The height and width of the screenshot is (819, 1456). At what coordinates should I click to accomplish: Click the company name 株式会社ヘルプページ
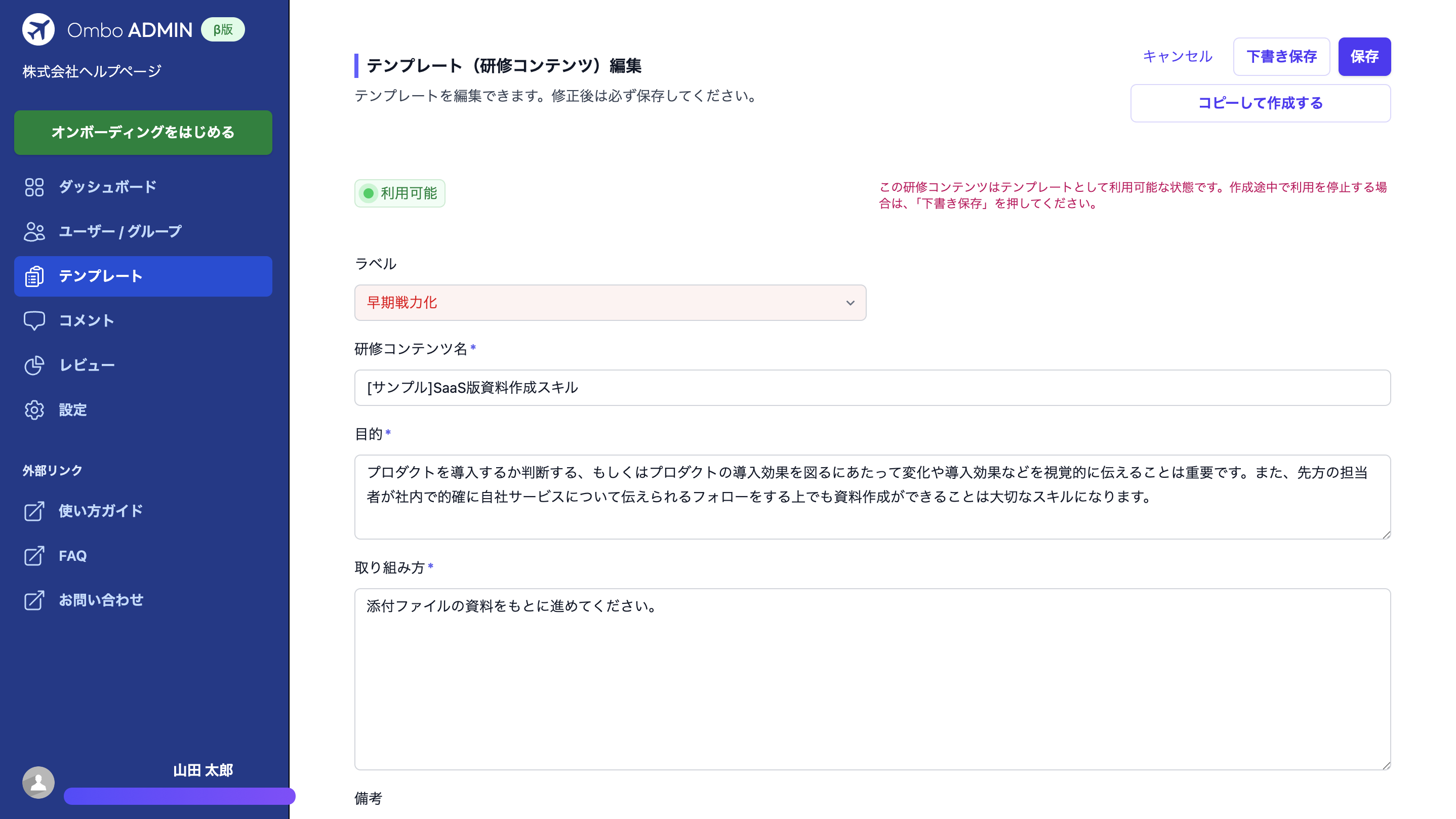tap(92, 71)
